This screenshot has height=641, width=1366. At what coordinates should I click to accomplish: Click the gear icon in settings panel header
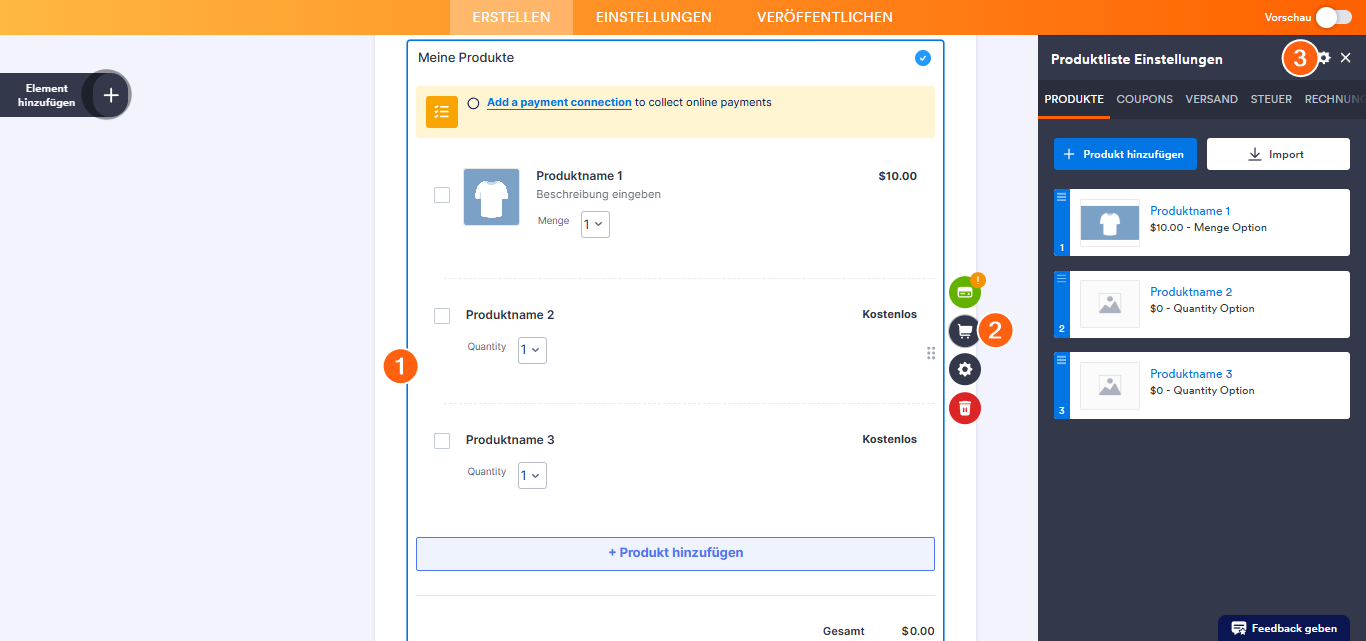coord(1324,58)
